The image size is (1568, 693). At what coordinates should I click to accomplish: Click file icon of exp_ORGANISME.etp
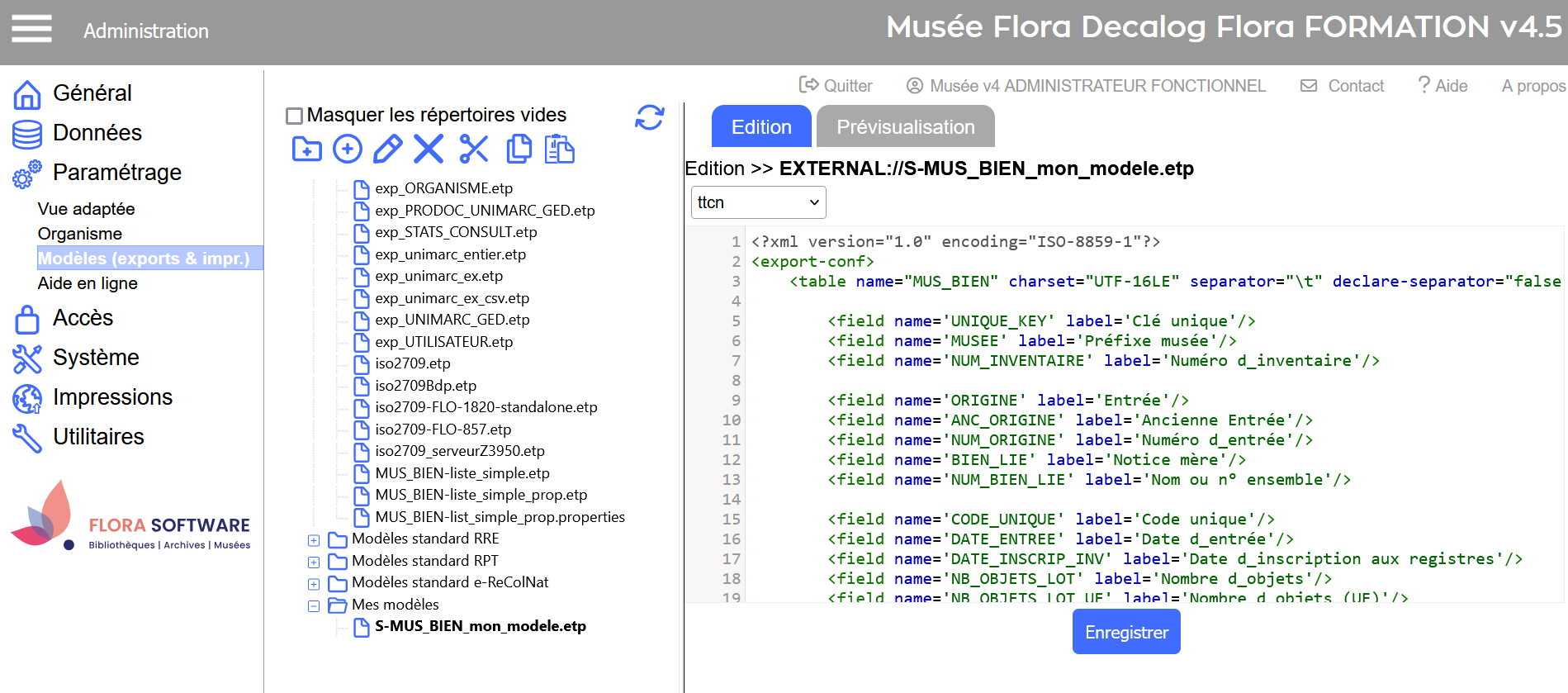361,189
